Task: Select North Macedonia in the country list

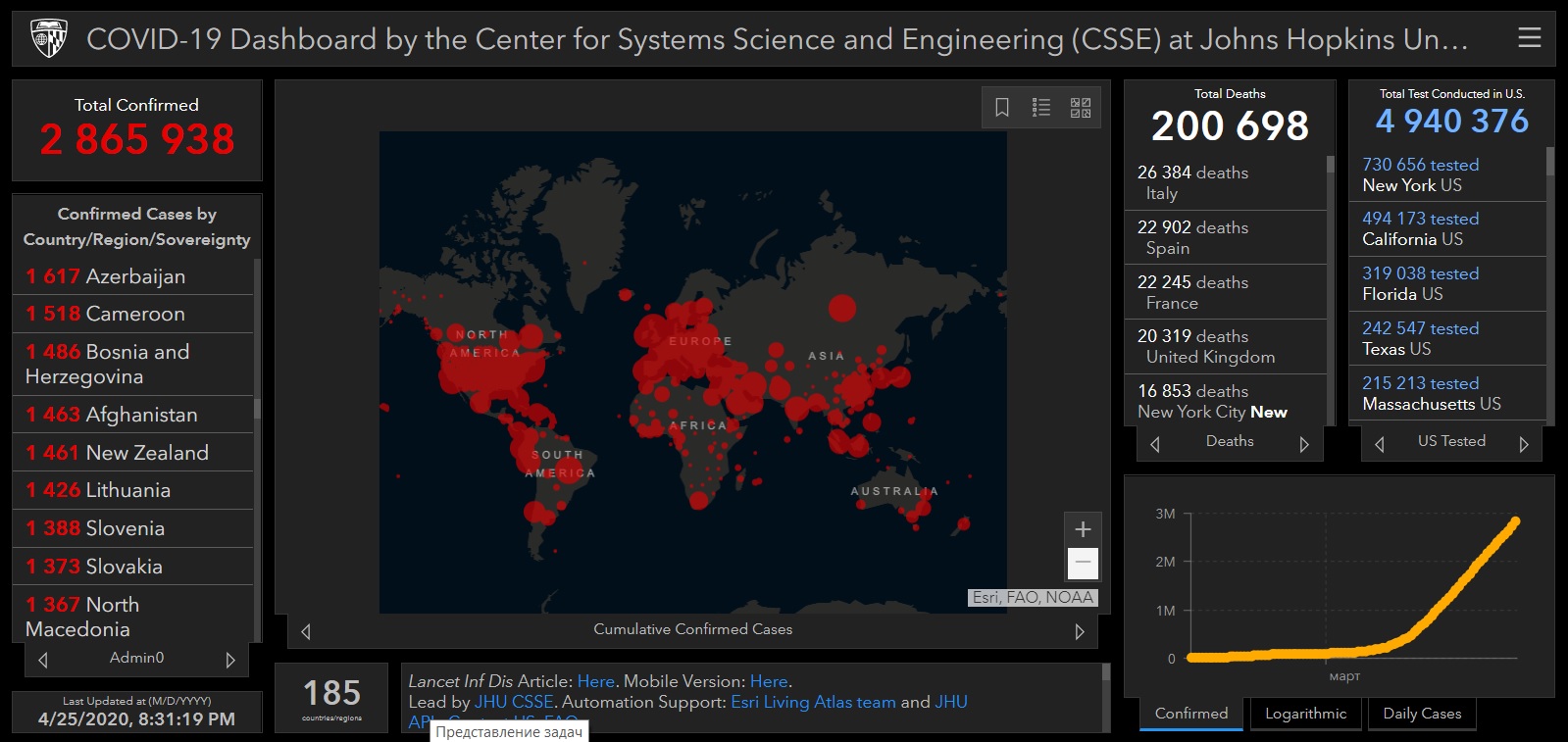Action: click(133, 616)
